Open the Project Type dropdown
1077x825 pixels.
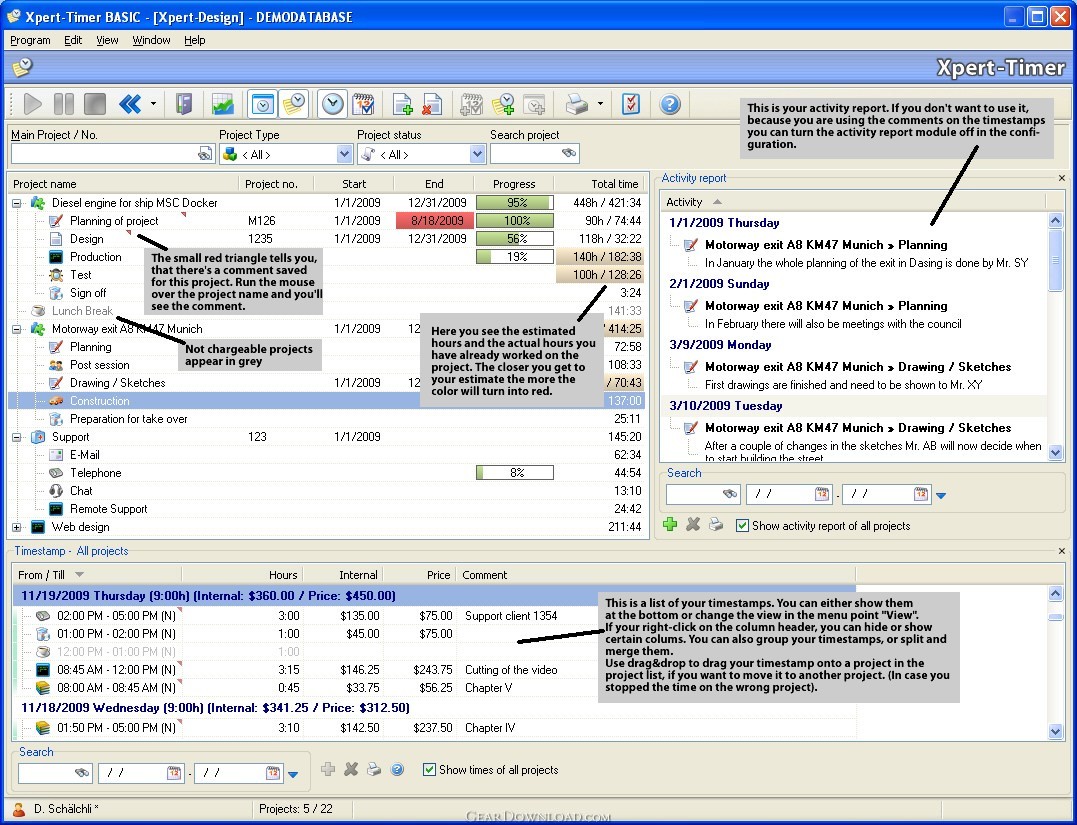345,155
